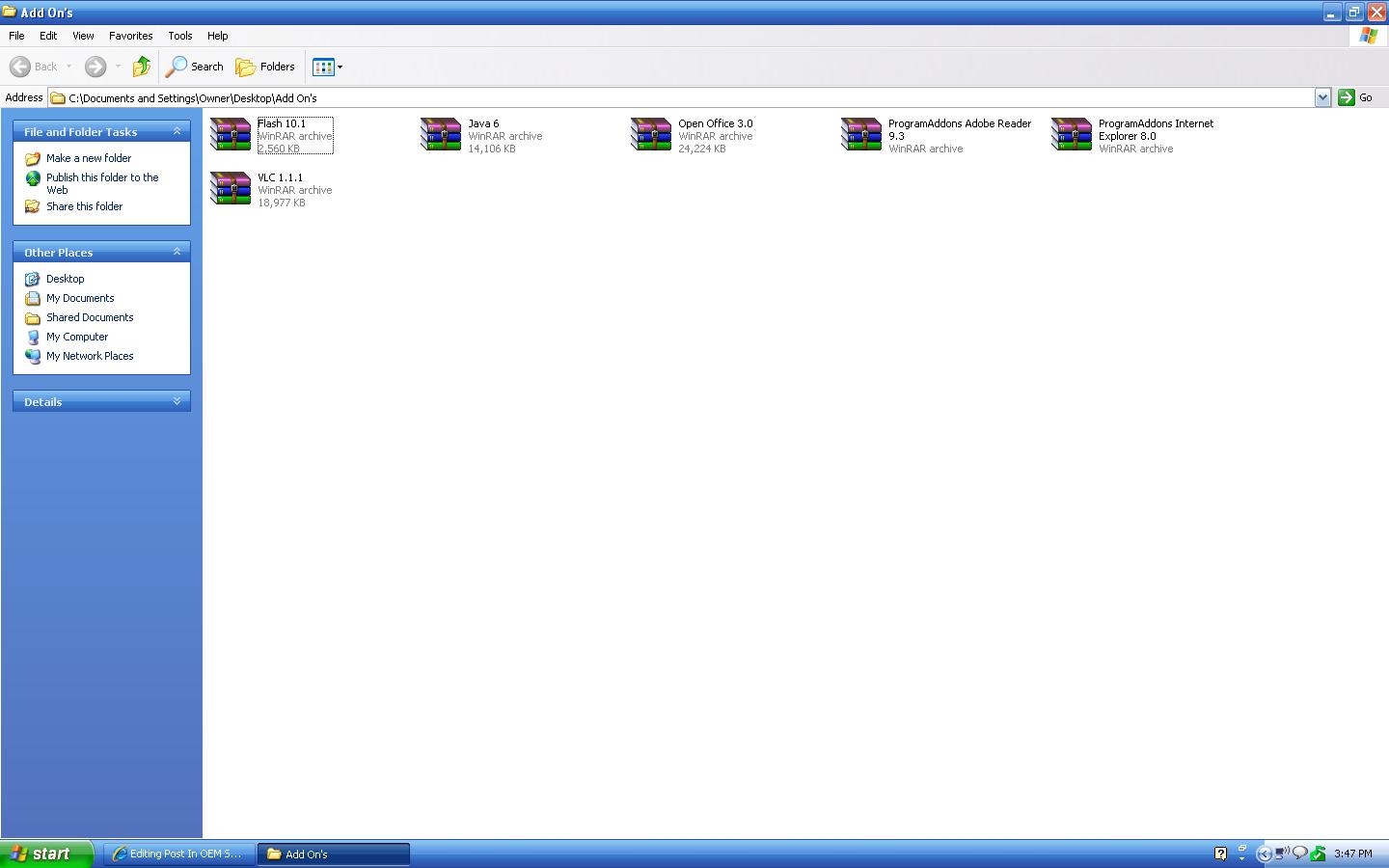Show hidden tray icons arrow
This screenshot has width=1389, height=868.
[x=1264, y=854]
